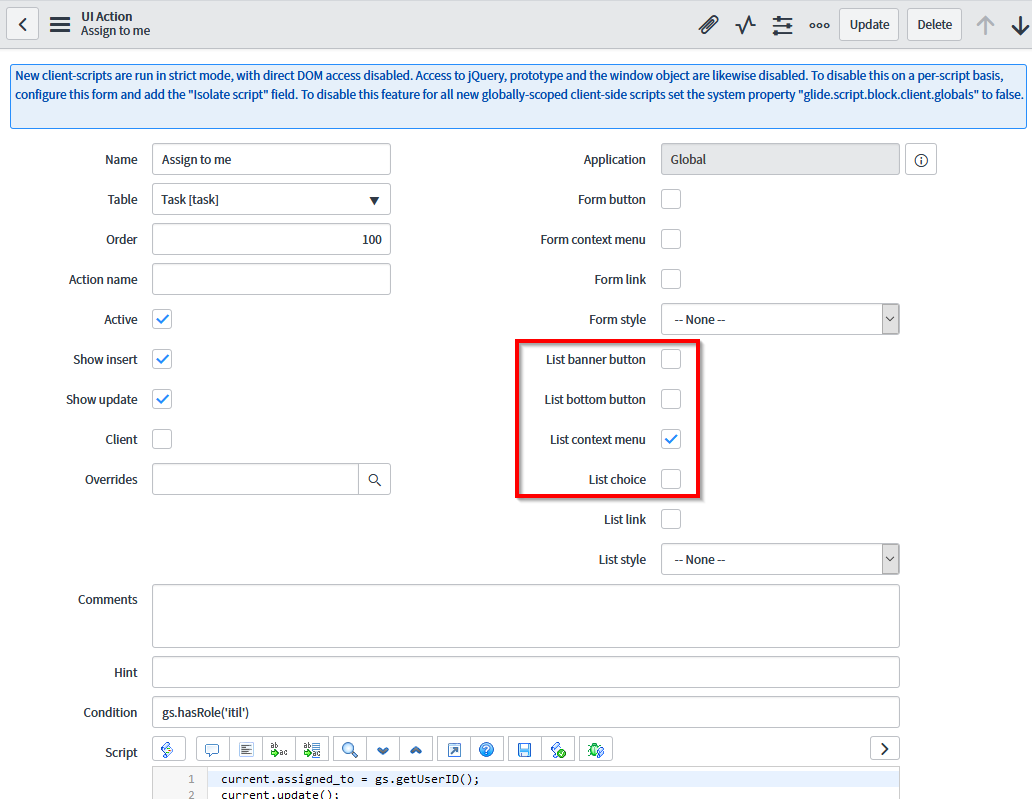Expand script toolbar right arrow
Image resolution: width=1032 pixels, height=799 pixels.
885,749
